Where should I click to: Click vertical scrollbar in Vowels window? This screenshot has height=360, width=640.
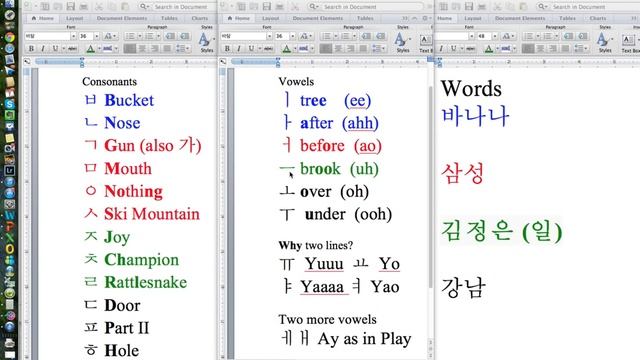(x=431, y=186)
